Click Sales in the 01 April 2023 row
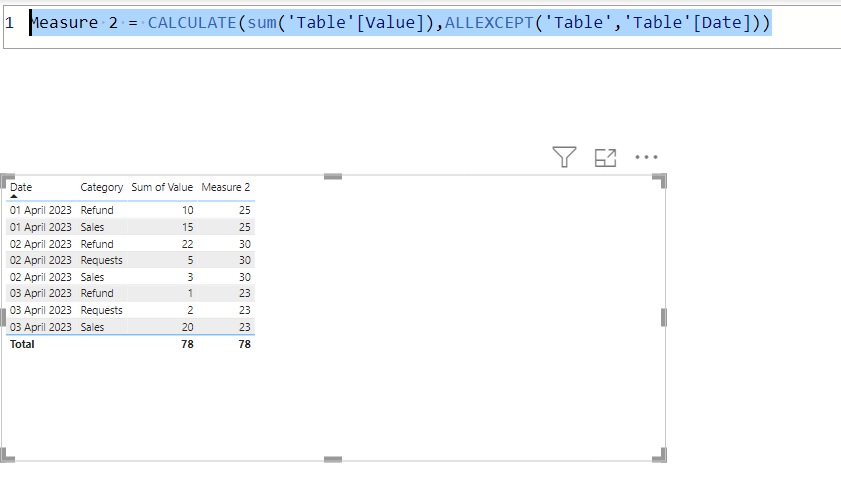Screen dimensions: 841x498 coord(92,227)
